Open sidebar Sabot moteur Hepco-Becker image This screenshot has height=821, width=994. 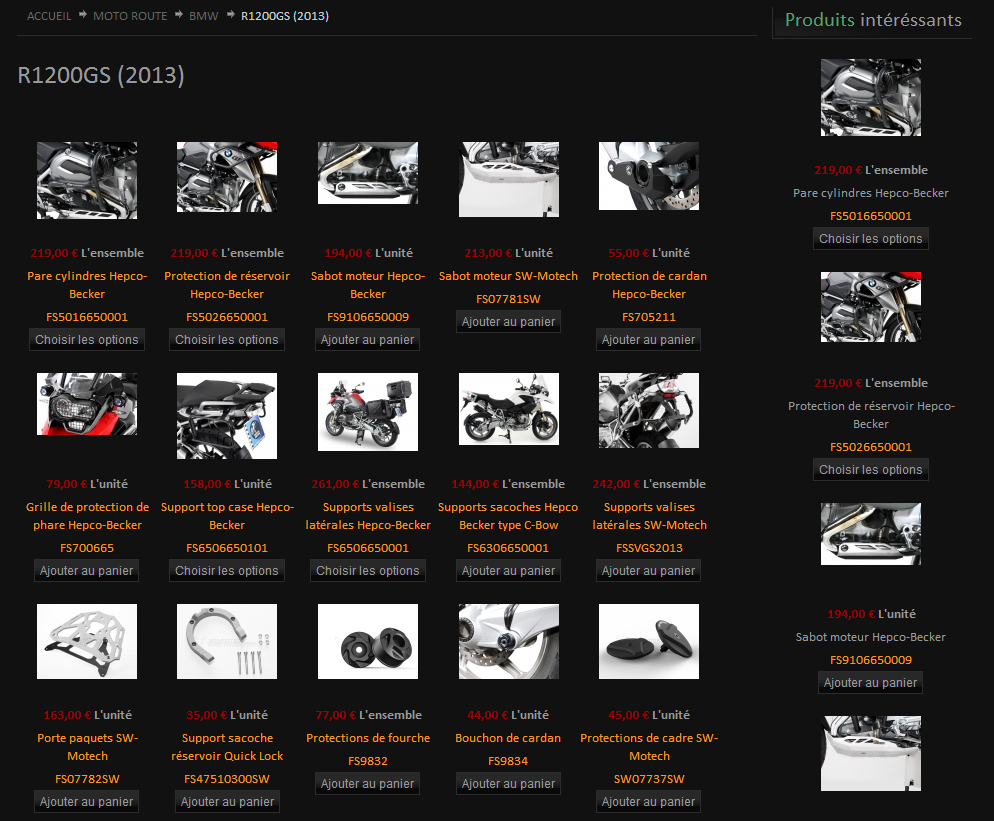(870, 534)
